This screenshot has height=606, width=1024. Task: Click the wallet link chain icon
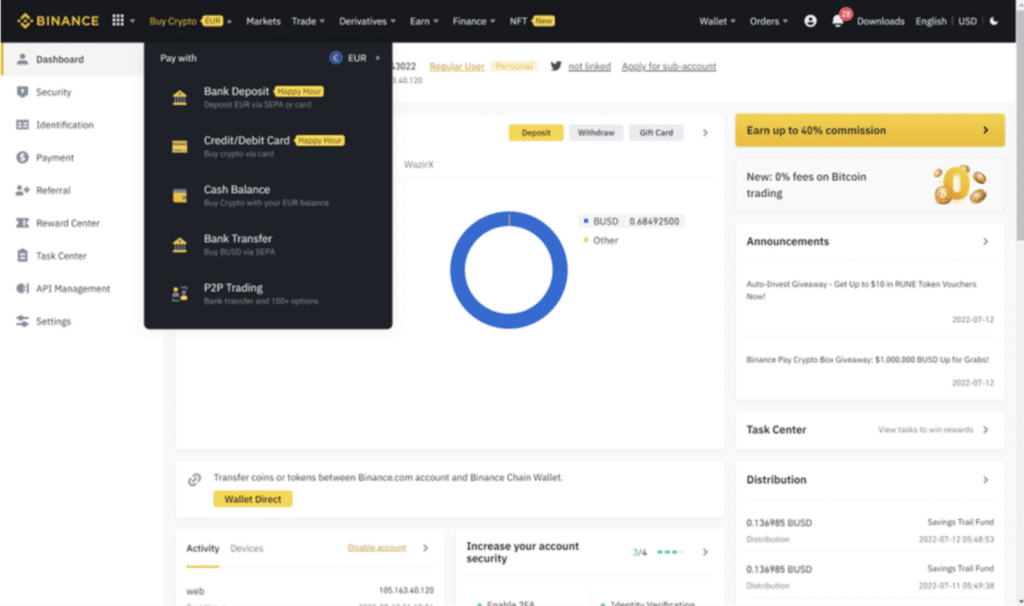(194, 479)
